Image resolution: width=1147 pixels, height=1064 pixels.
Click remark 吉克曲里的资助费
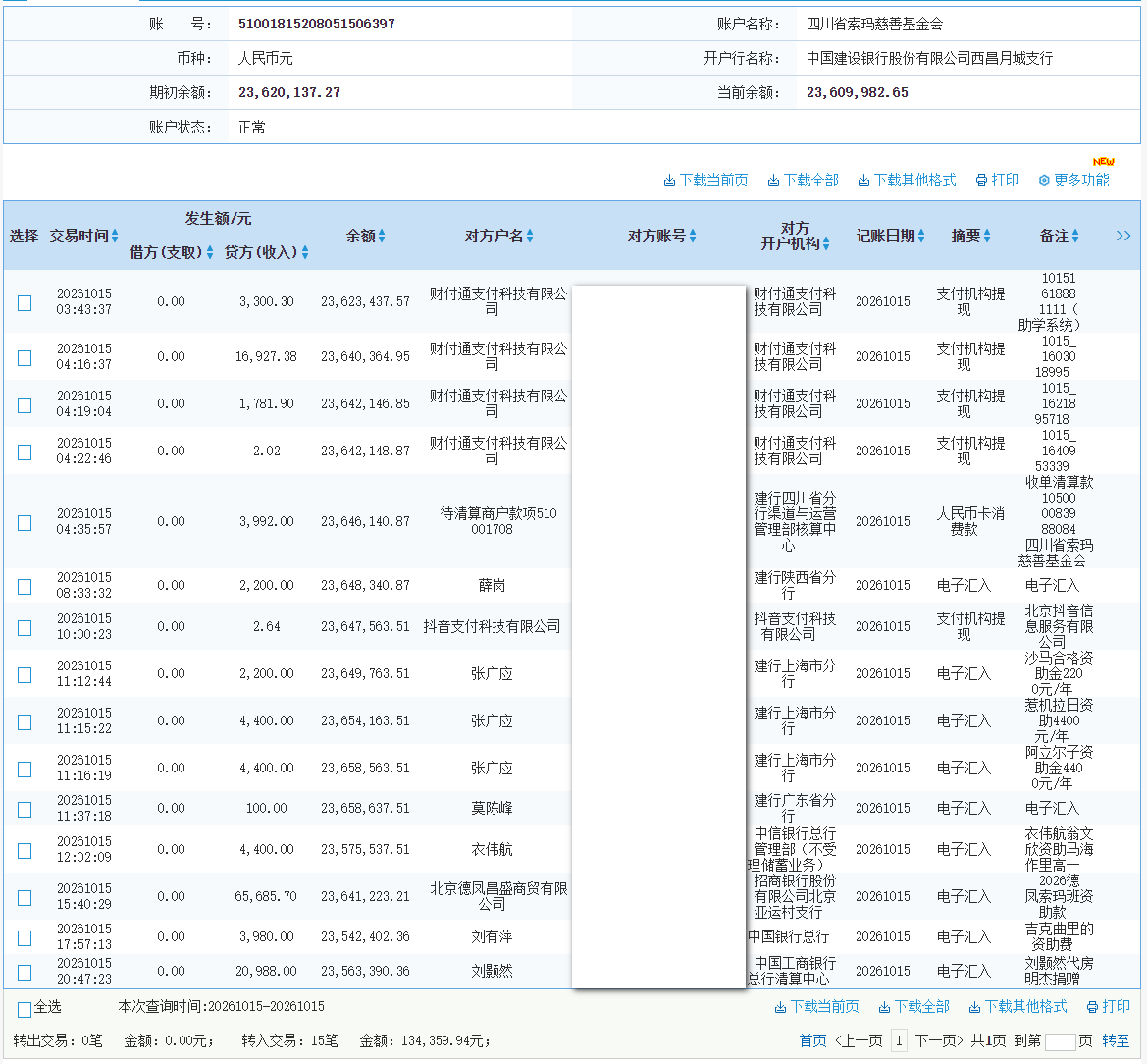pos(1060,936)
